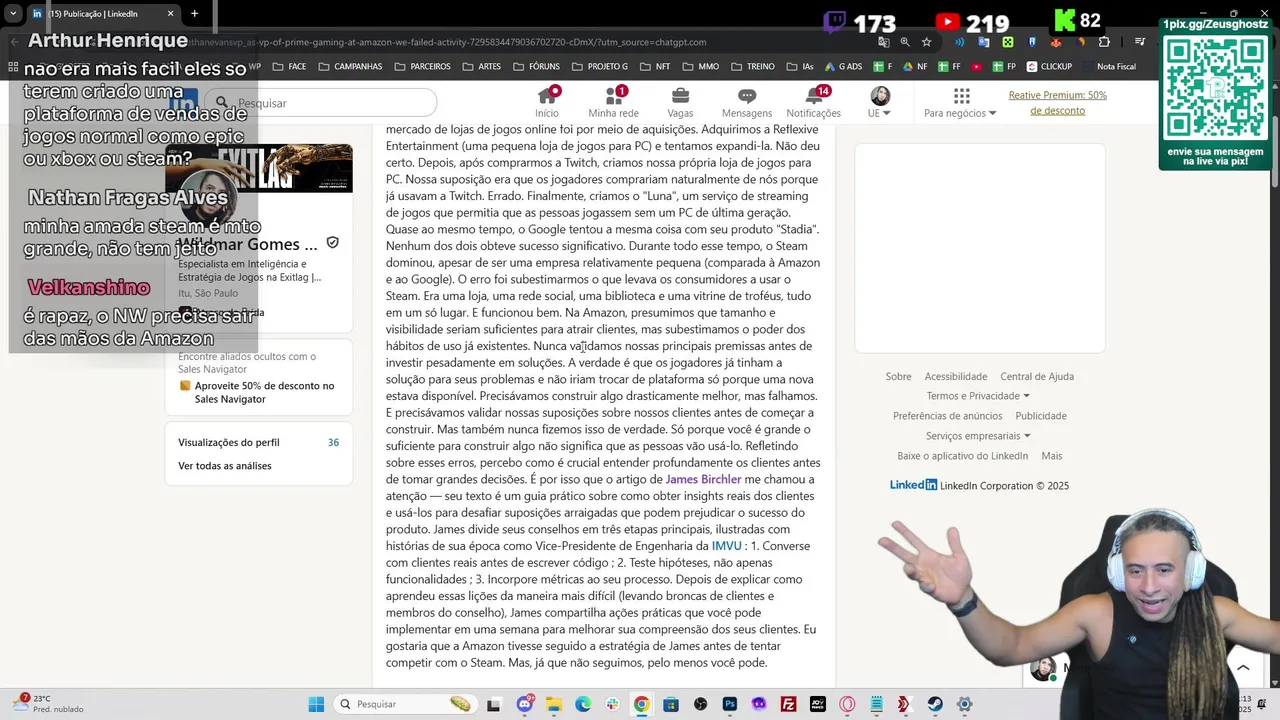Image resolution: width=1280 pixels, height=720 pixels.
Task: Open PARCEIROS bookmark folder
Action: tap(423, 67)
